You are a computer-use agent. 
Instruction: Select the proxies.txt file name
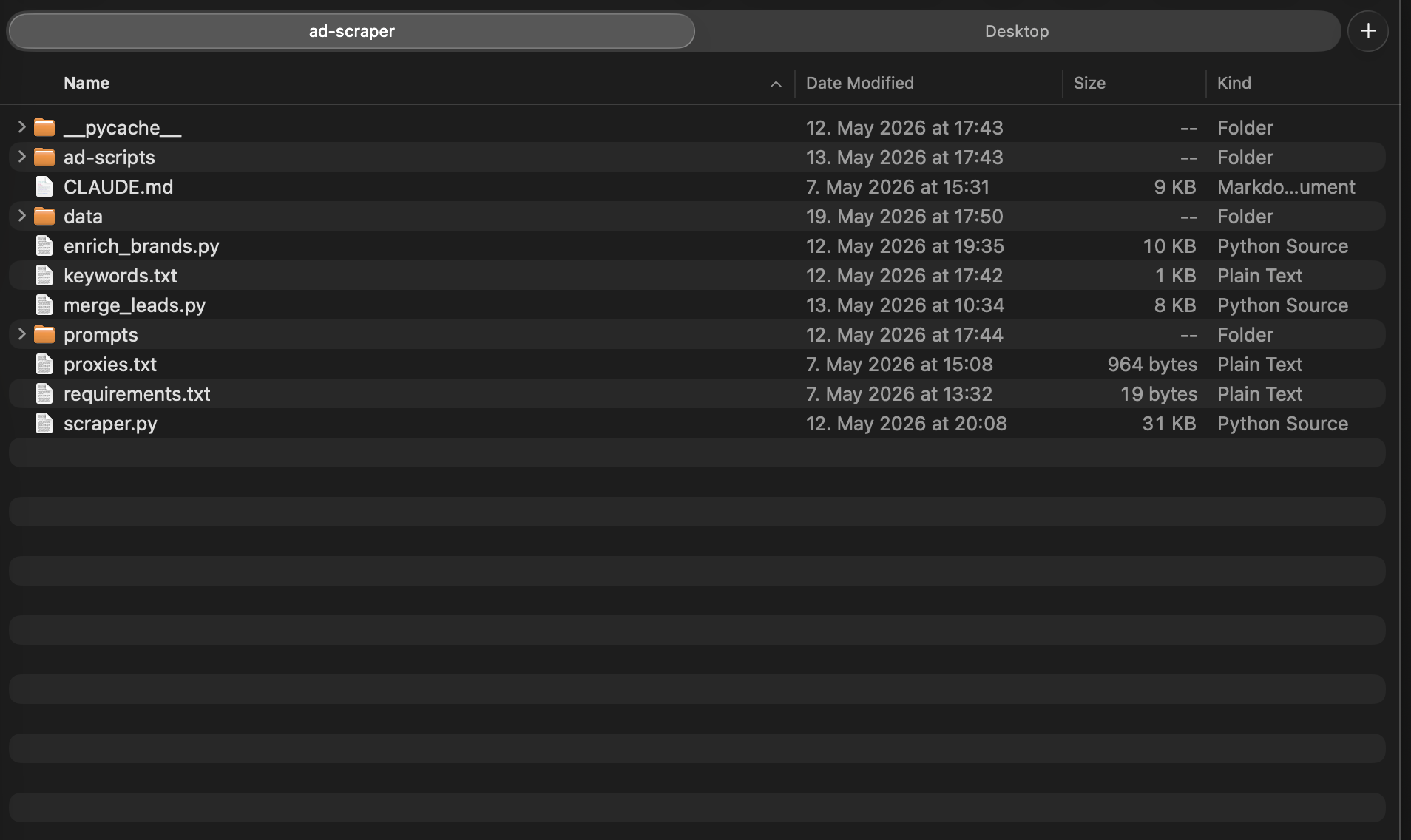point(110,365)
